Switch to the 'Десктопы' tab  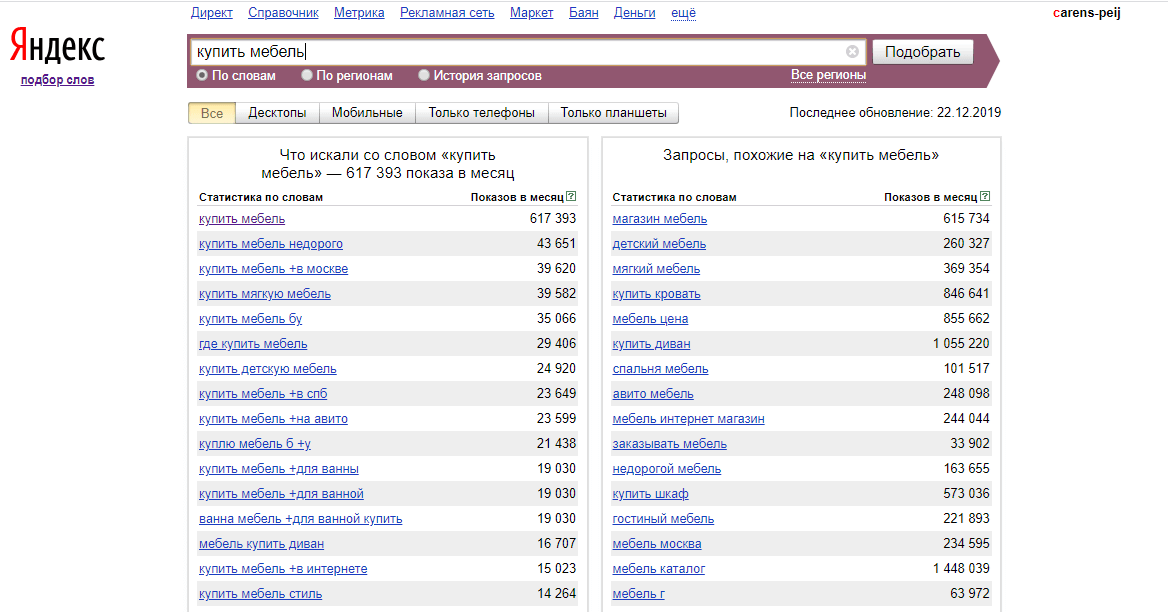pyautogui.click(x=277, y=113)
